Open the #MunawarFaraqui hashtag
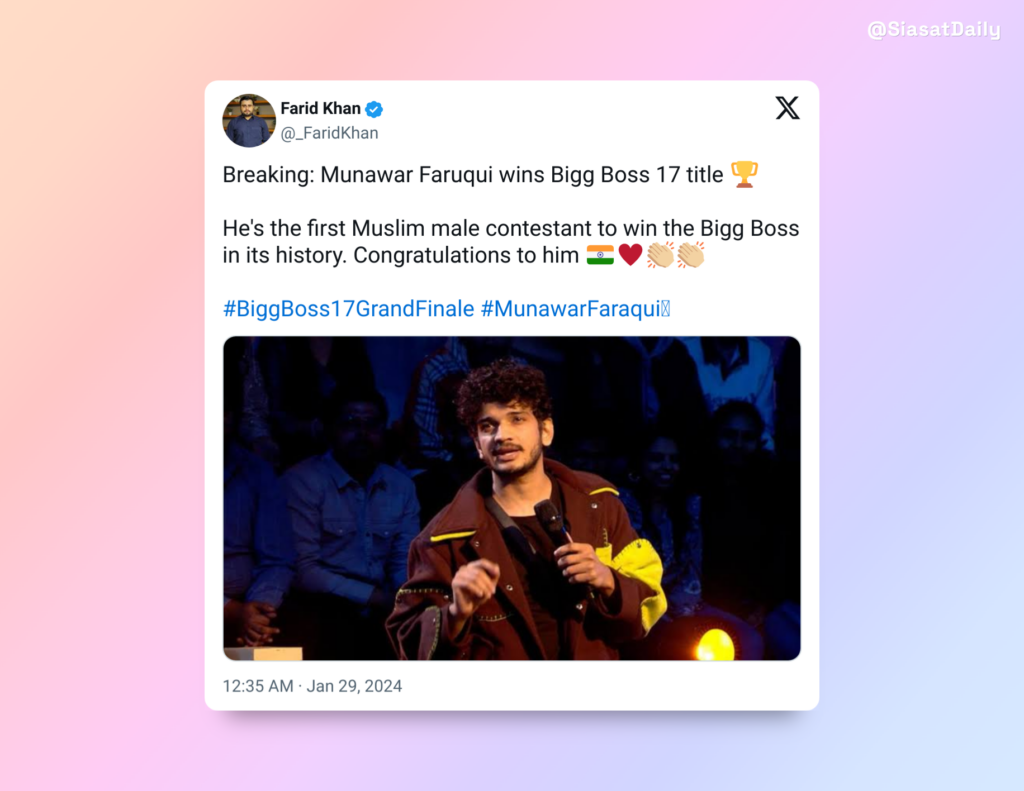 click(x=575, y=309)
